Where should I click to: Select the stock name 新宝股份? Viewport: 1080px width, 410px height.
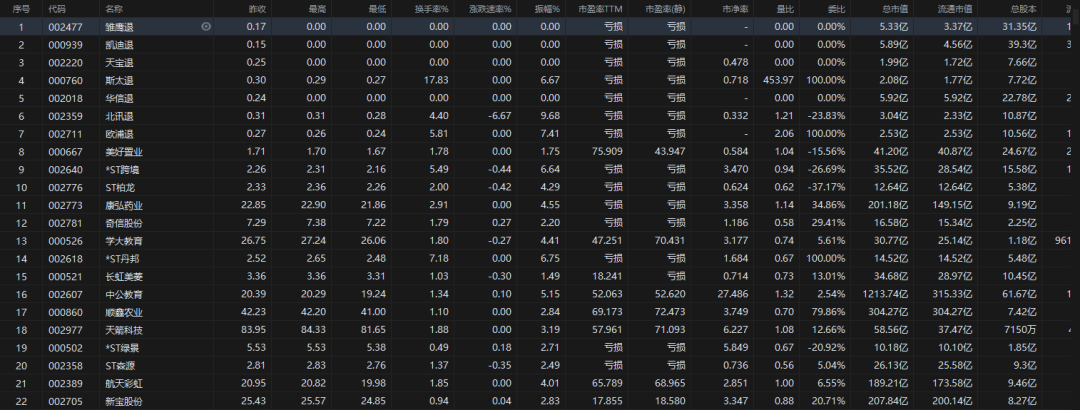coord(124,402)
